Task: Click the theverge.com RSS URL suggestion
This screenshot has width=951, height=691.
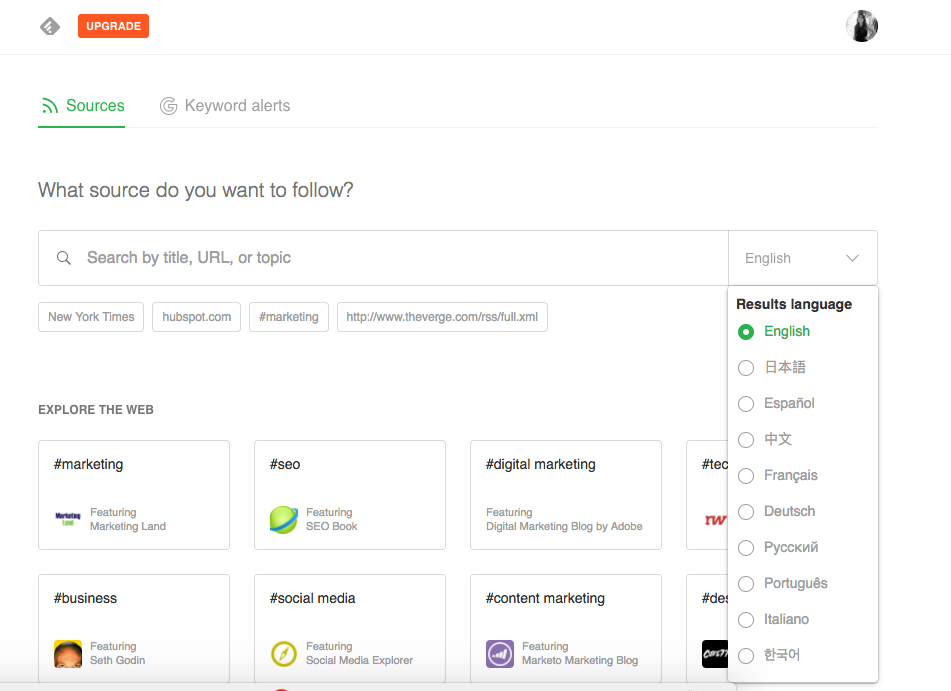Action: tap(442, 317)
